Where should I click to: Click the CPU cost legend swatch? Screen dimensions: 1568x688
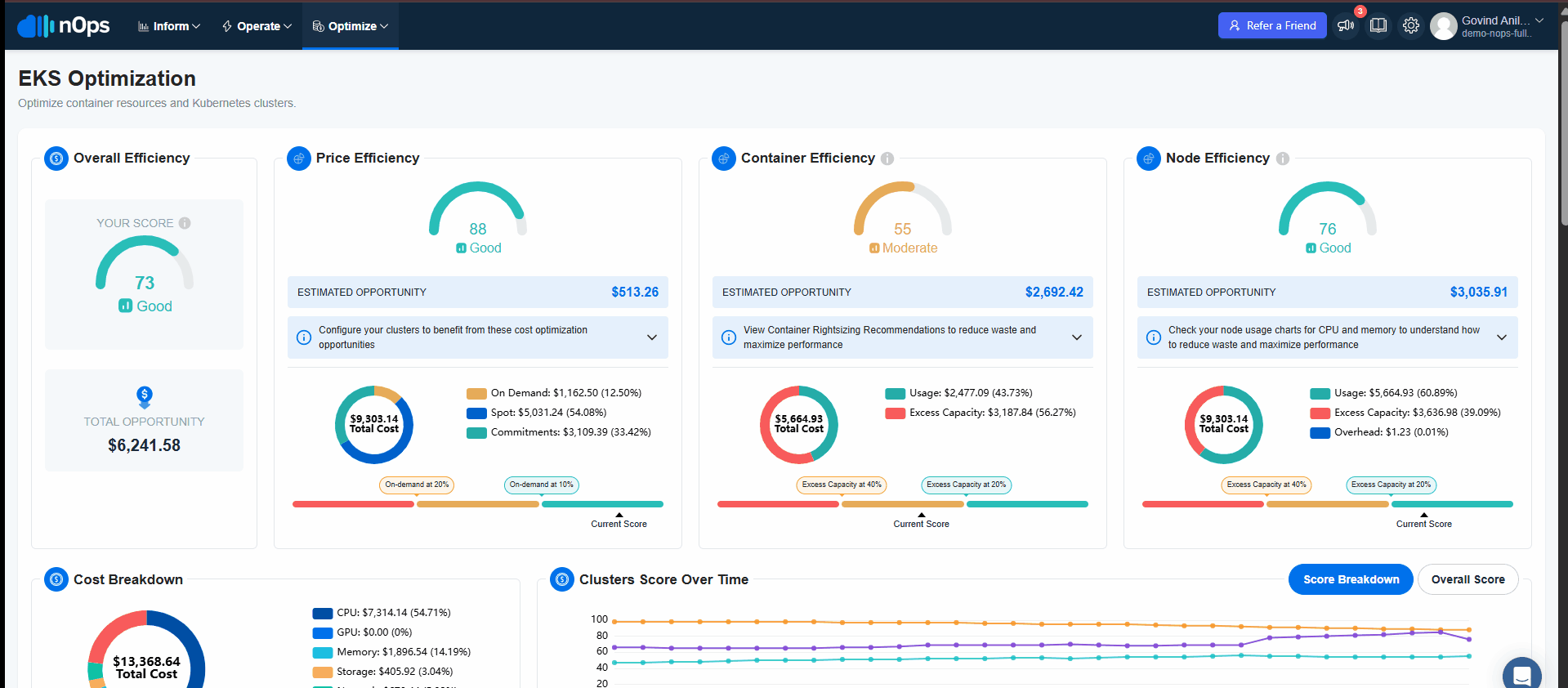pos(323,613)
